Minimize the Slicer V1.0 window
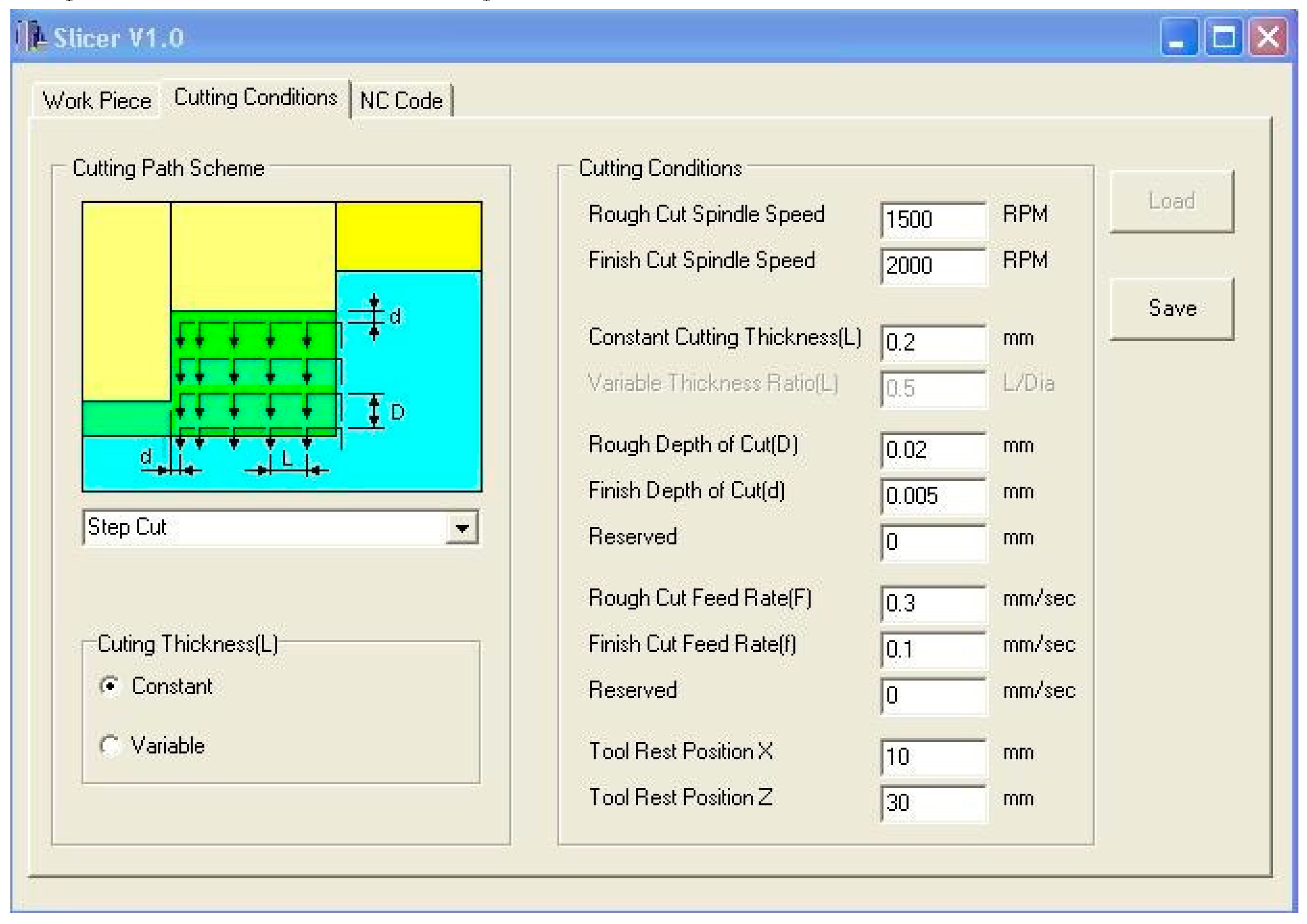The width and height of the screenshot is (1307, 924). 1179,37
